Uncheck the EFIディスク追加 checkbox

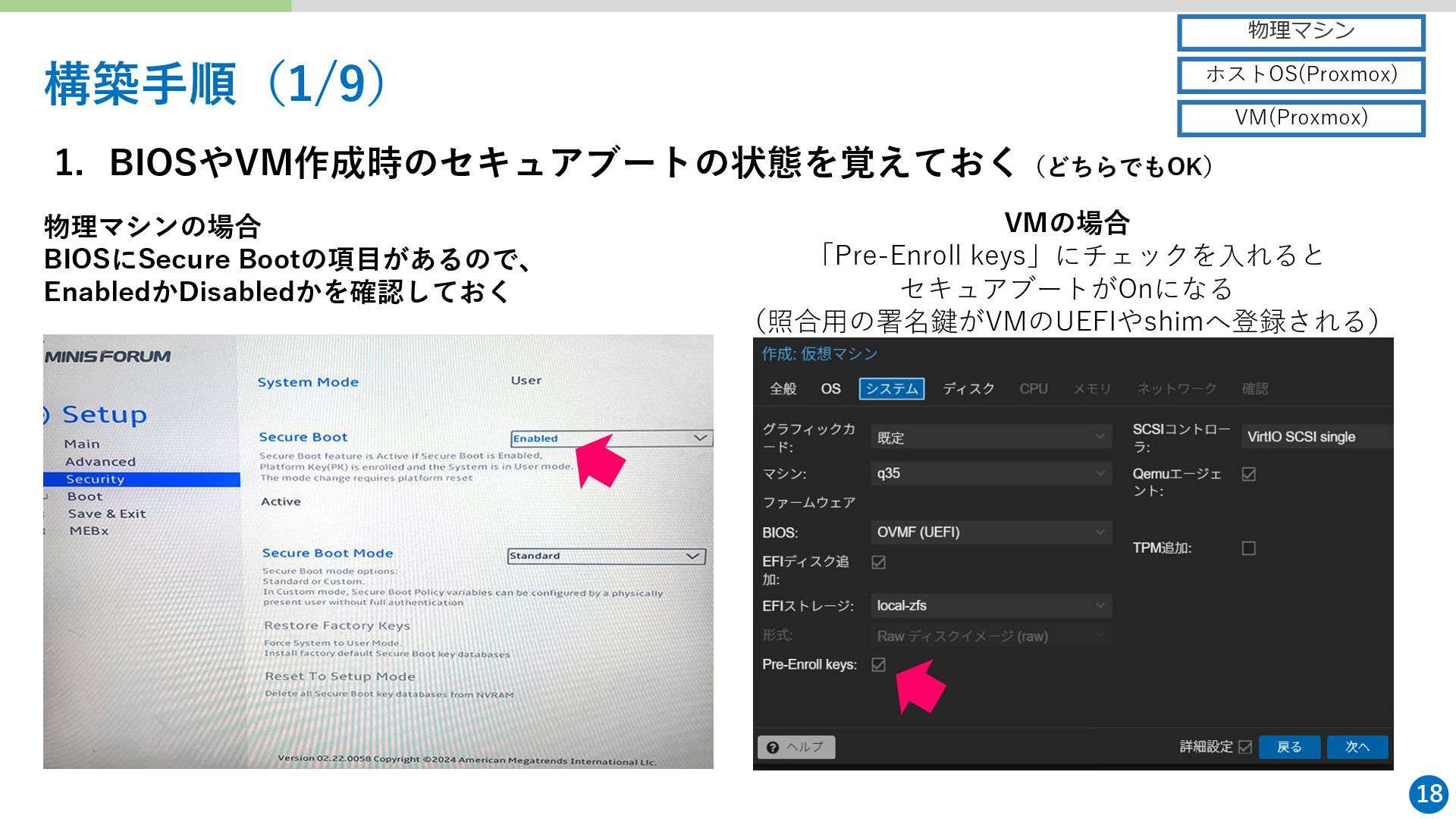[x=878, y=562]
